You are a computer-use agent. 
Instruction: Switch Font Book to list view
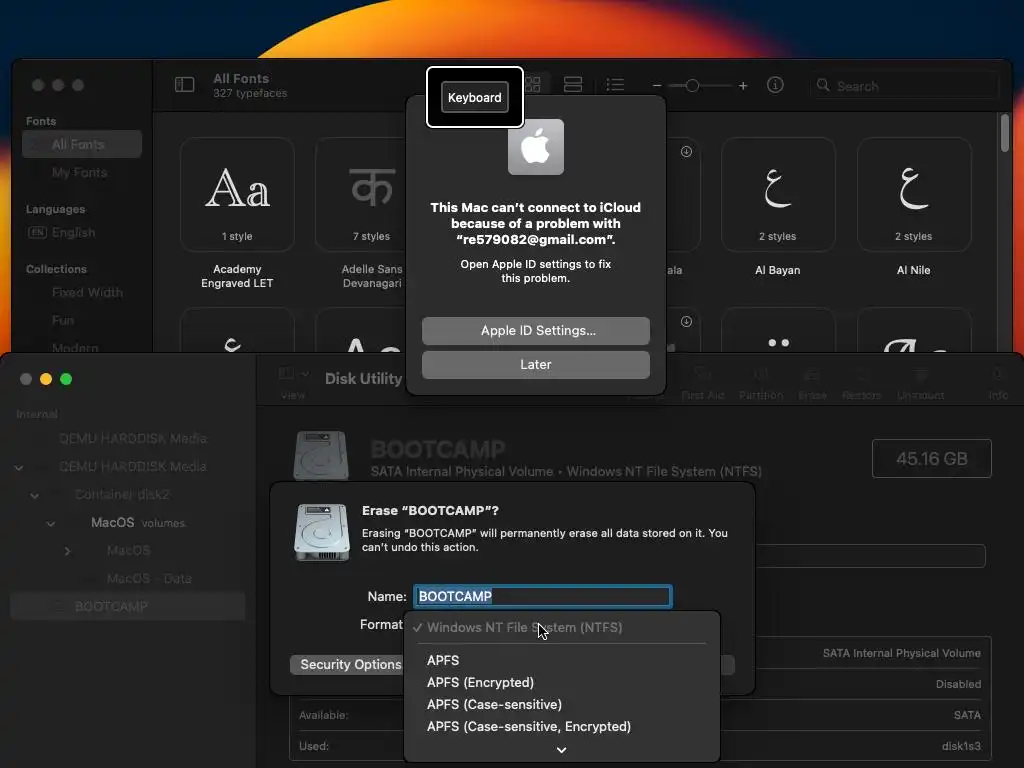[615, 85]
